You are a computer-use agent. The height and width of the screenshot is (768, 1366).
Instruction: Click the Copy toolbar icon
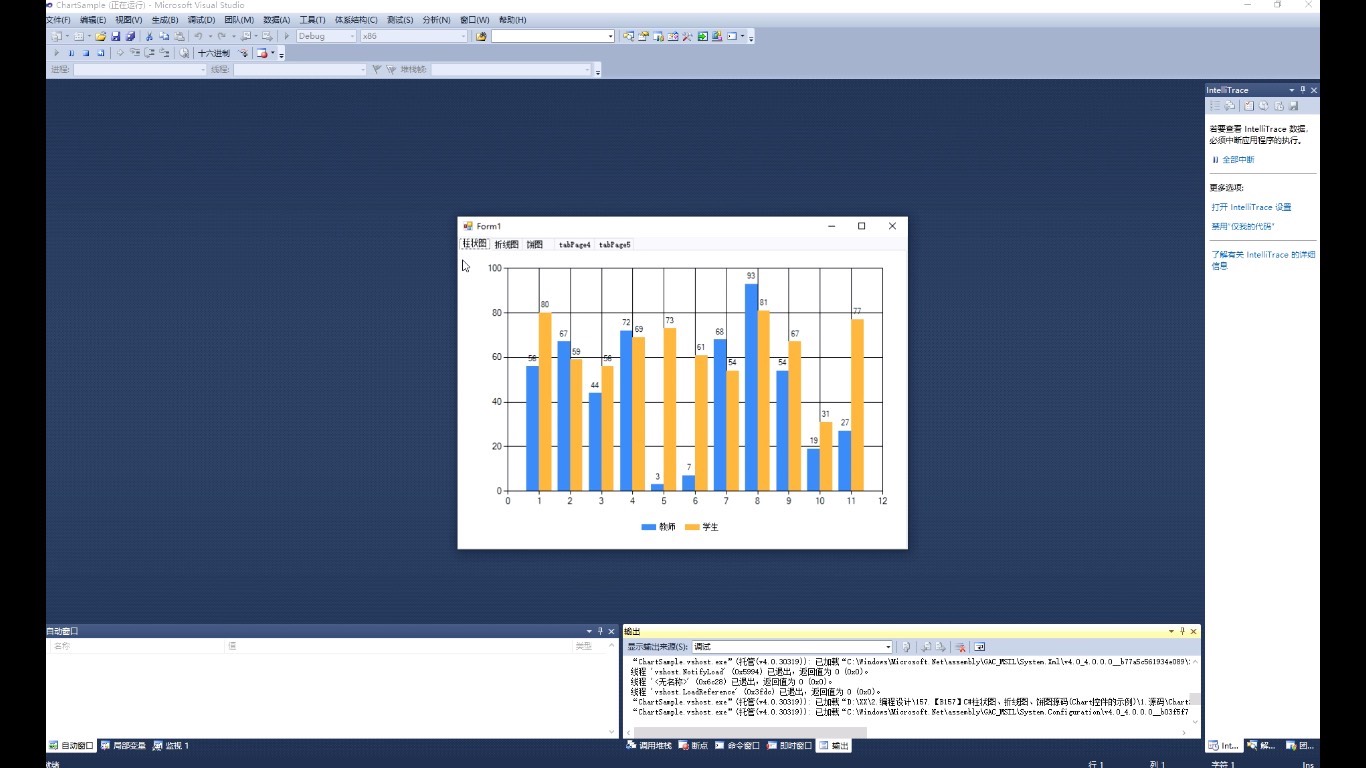pyautogui.click(x=164, y=36)
